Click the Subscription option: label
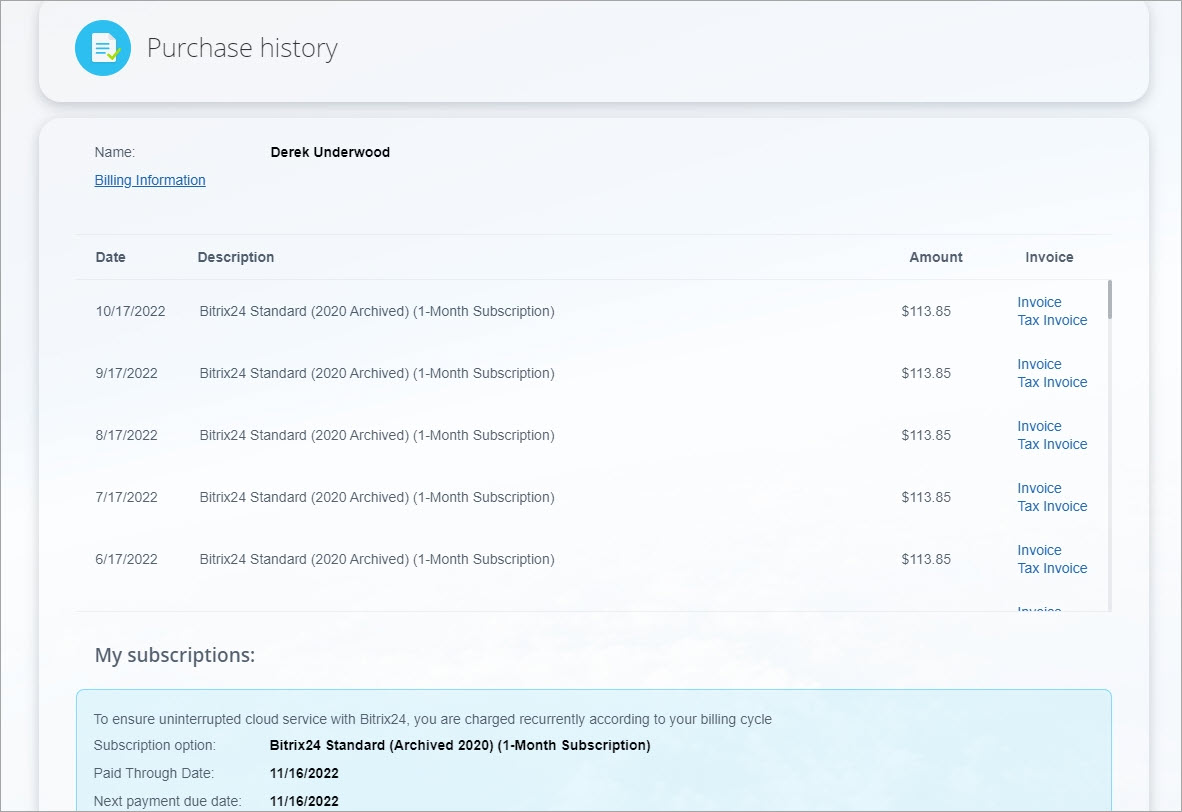The image size is (1182, 812). tap(155, 745)
